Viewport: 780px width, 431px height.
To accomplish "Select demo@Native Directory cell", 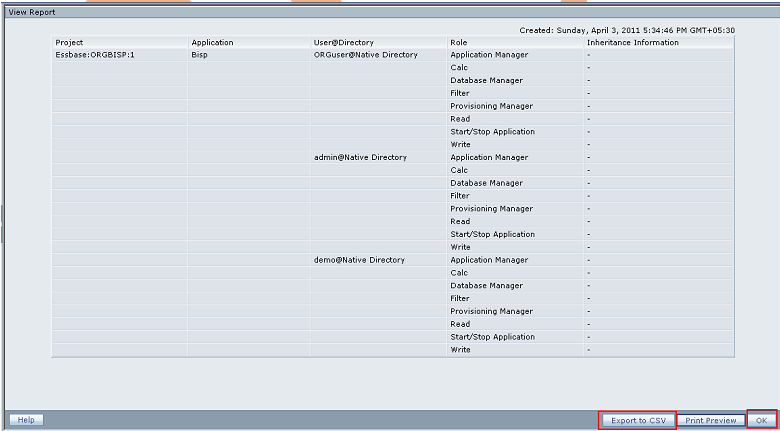I will [378, 260].
